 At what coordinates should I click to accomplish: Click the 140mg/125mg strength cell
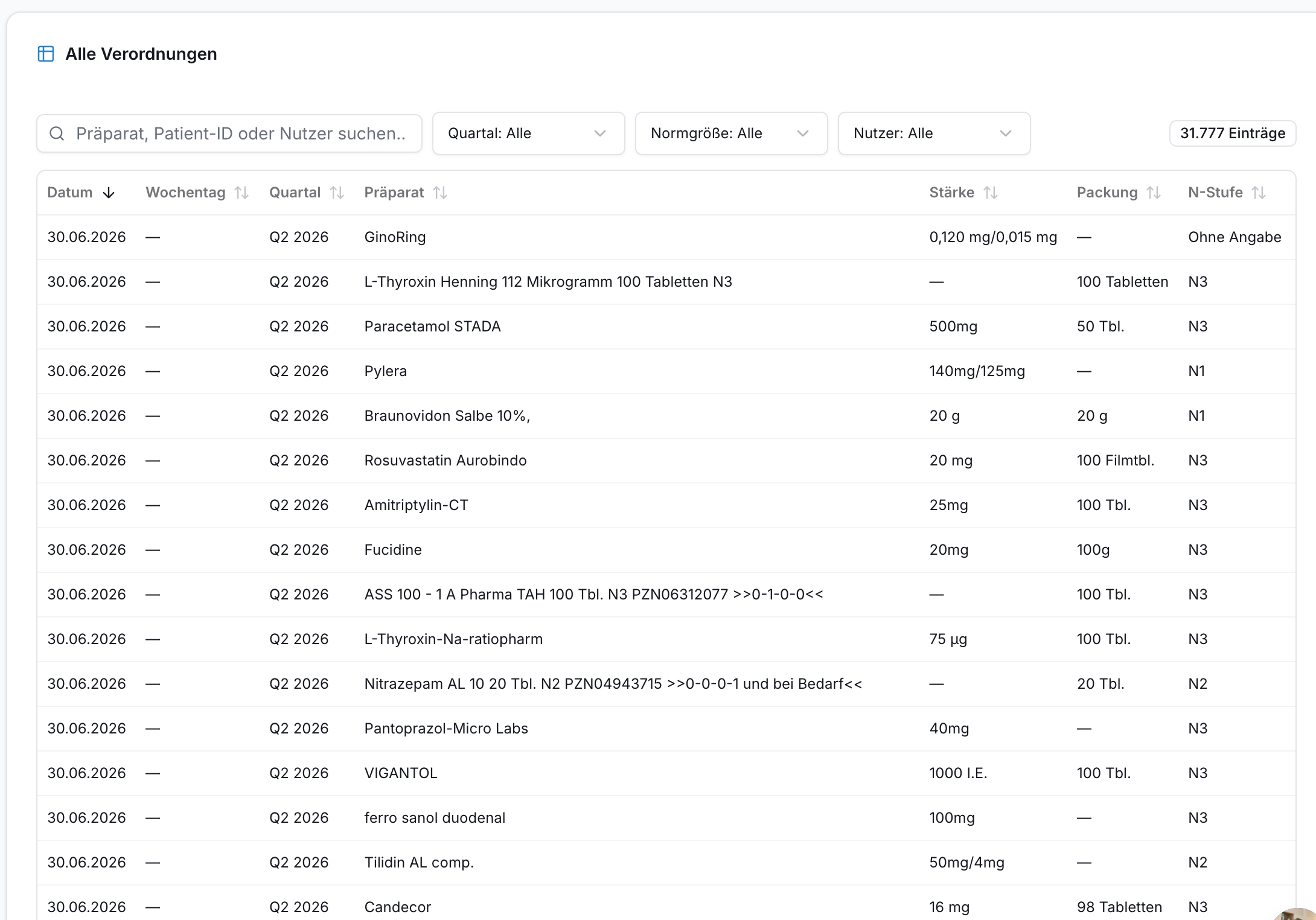[977, 371]
